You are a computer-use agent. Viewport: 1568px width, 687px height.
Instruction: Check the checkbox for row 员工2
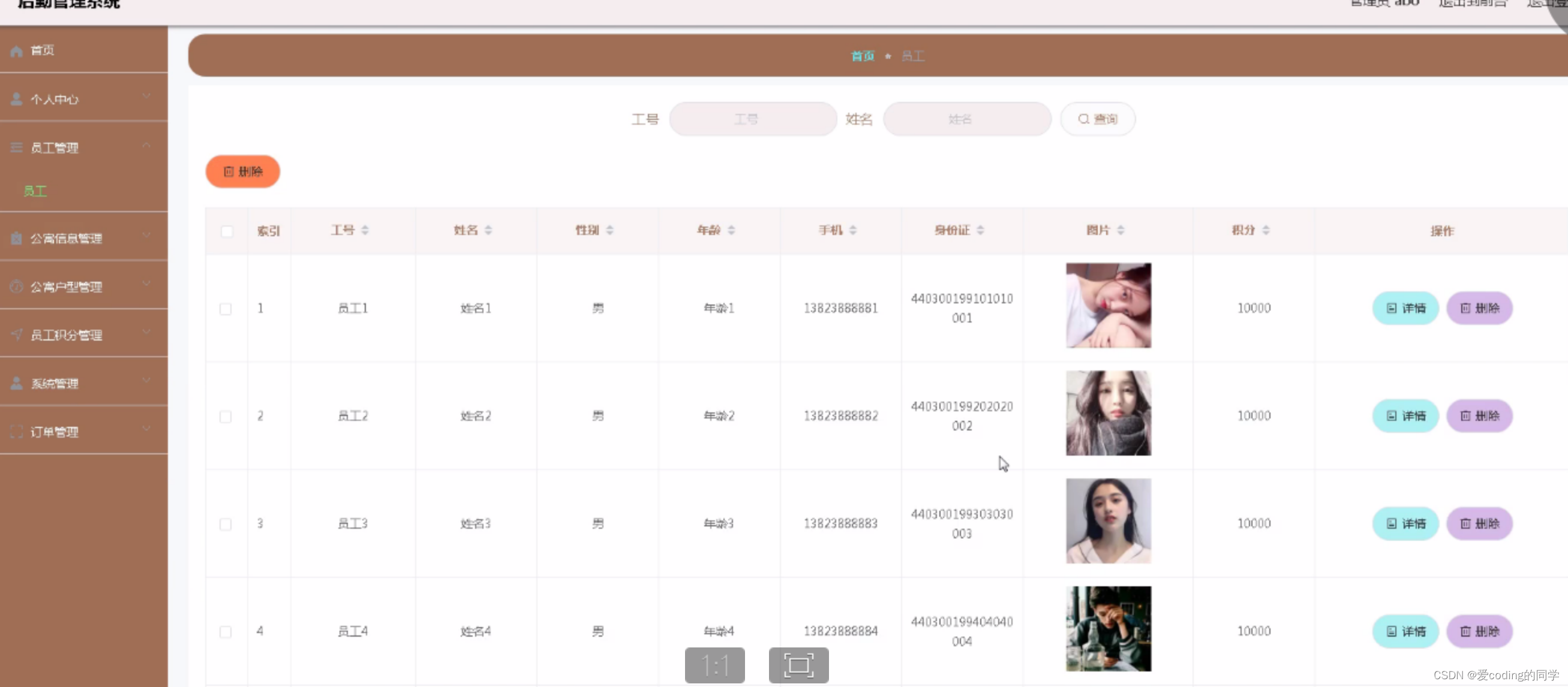(225, 417)
